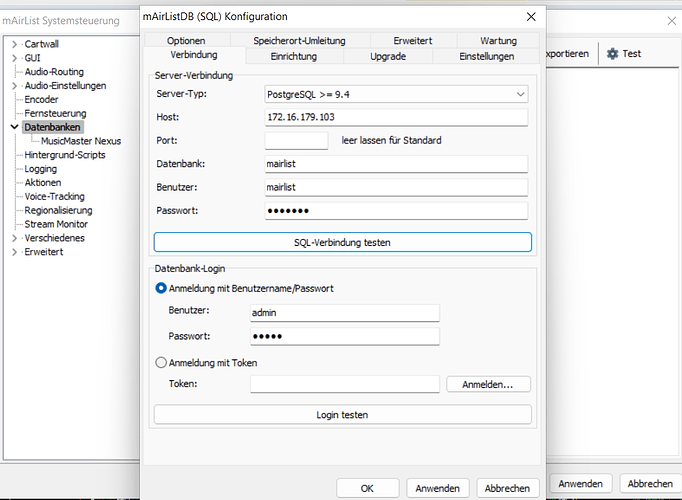Select the Verbindung tab
The image size is (682, 500).
[x=194, y=55]
